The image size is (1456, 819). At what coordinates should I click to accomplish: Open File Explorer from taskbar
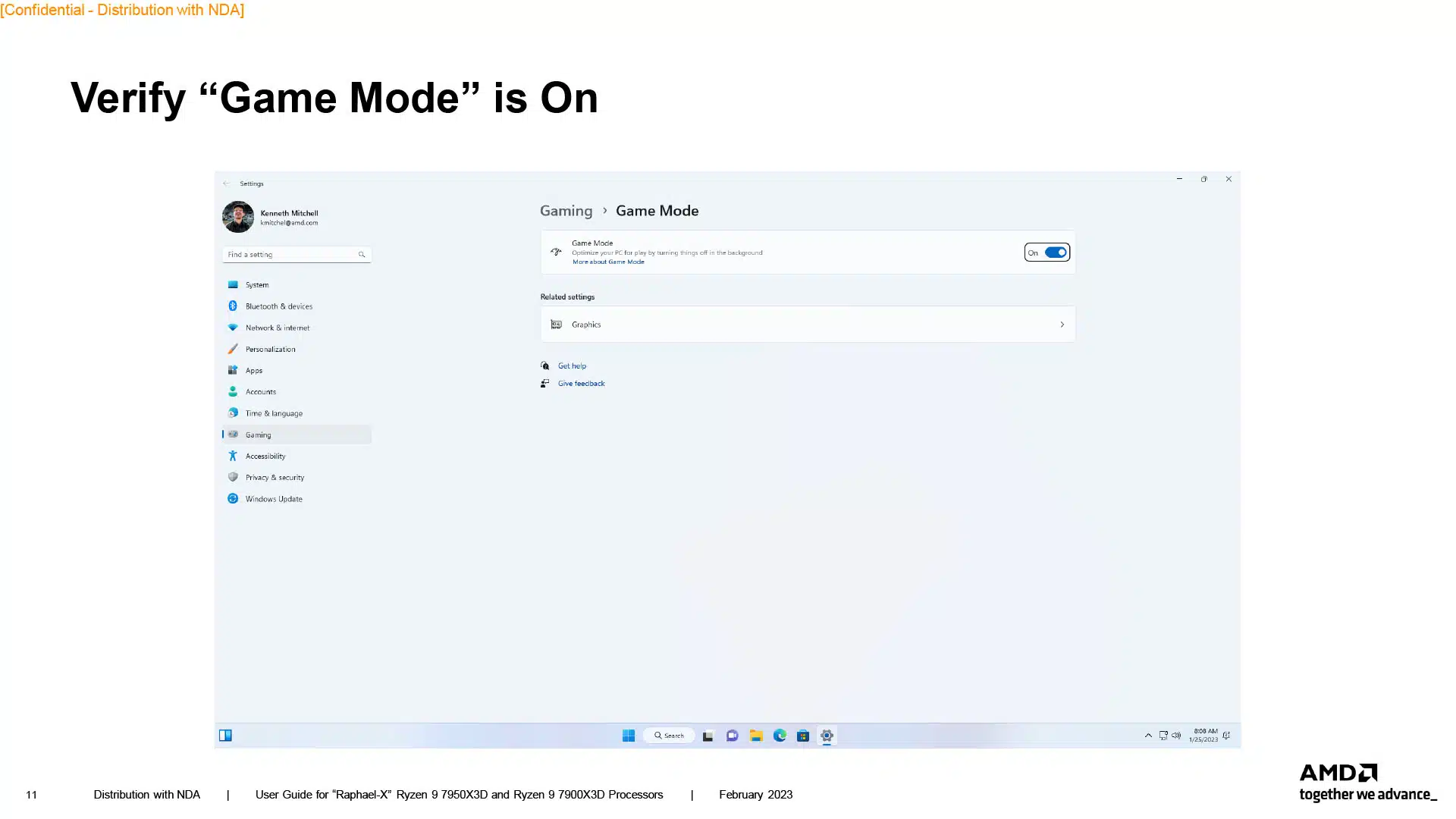(x=756, y=736)
